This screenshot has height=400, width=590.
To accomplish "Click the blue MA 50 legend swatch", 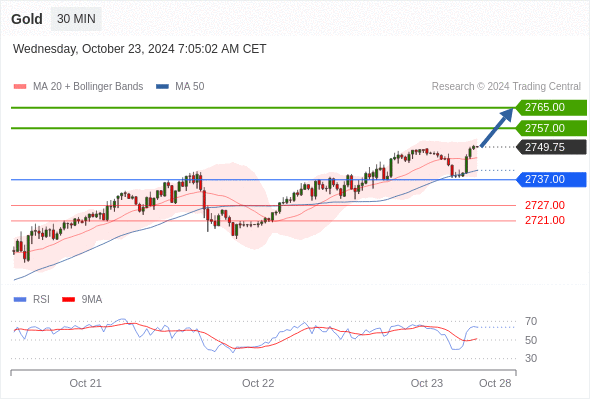I will [162, 87].
